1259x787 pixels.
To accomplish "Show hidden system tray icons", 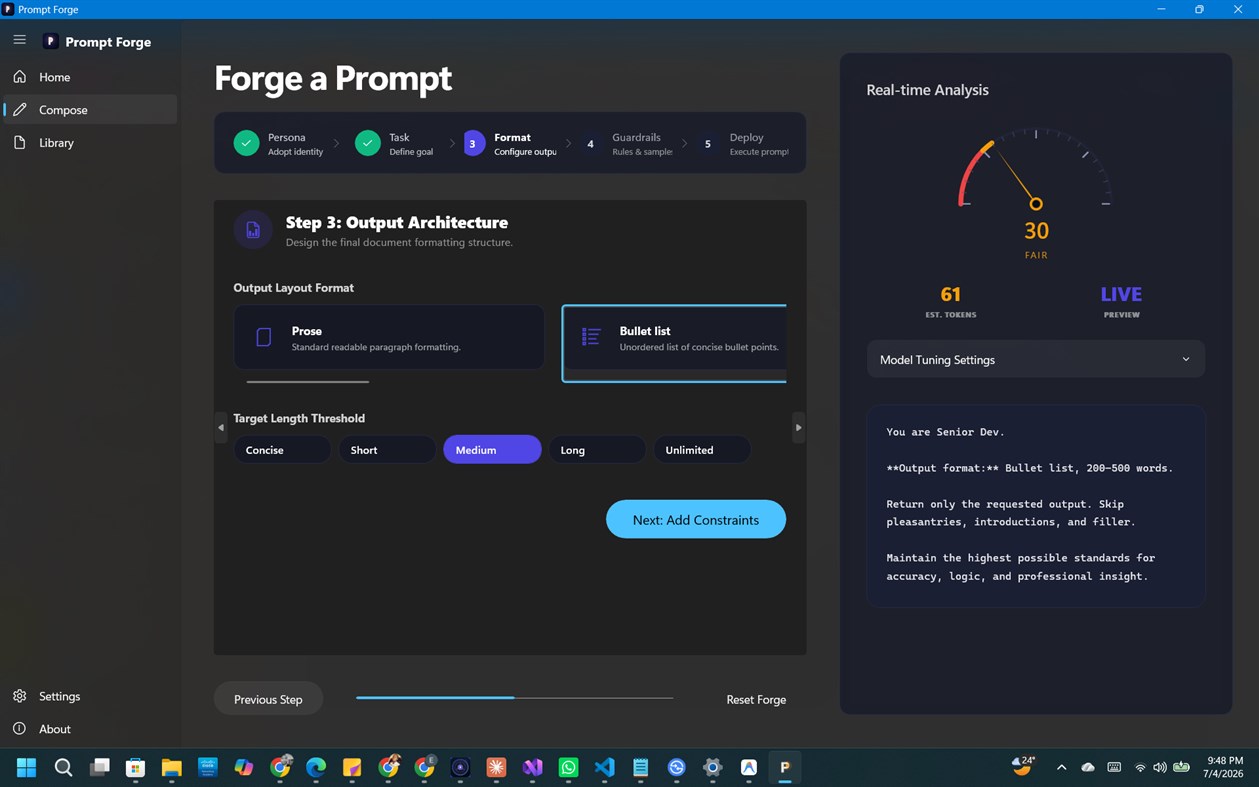I will pyautogui.click(x=1061, y=767).
